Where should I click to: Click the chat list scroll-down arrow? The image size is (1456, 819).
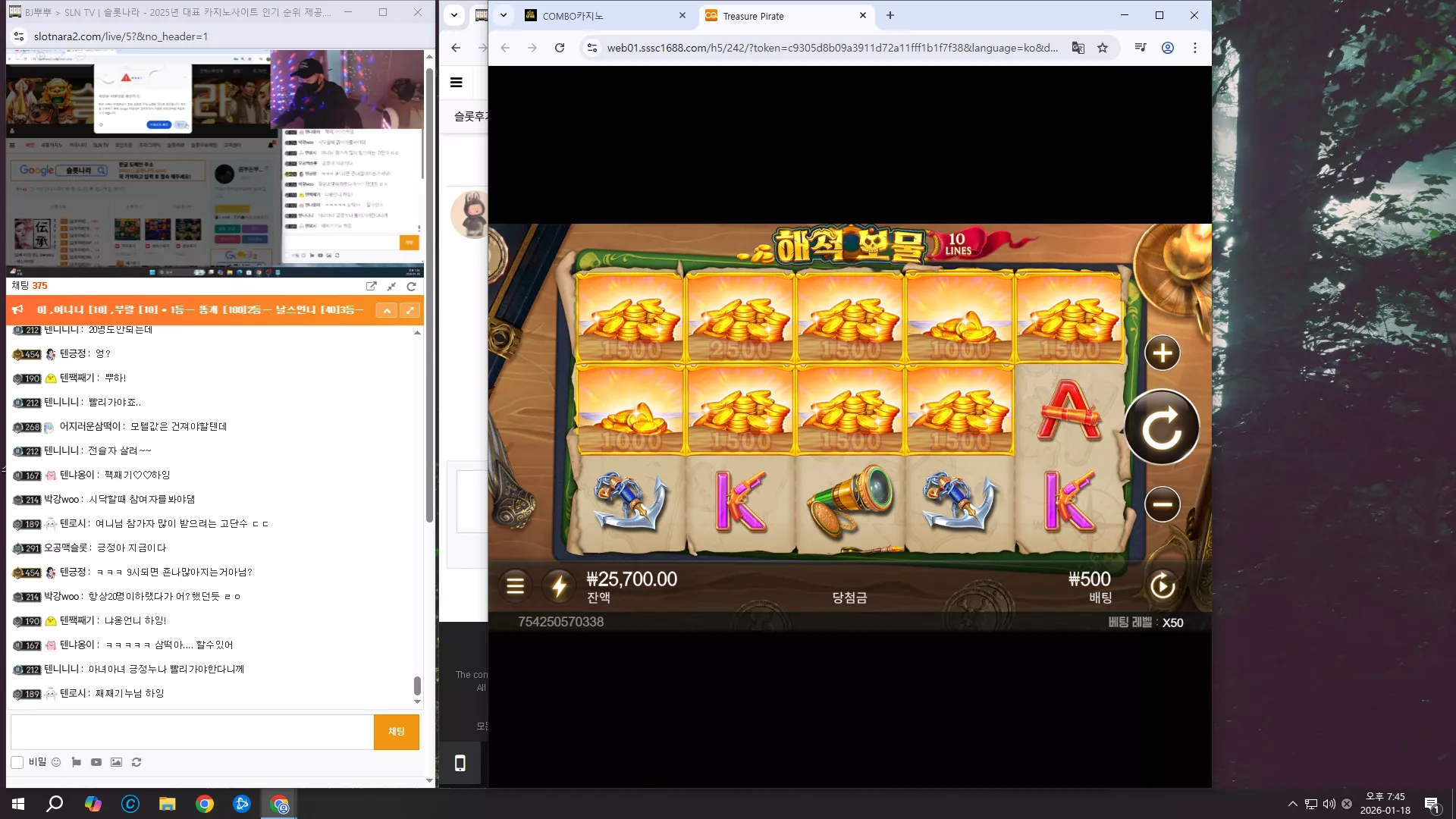[417, 702]
